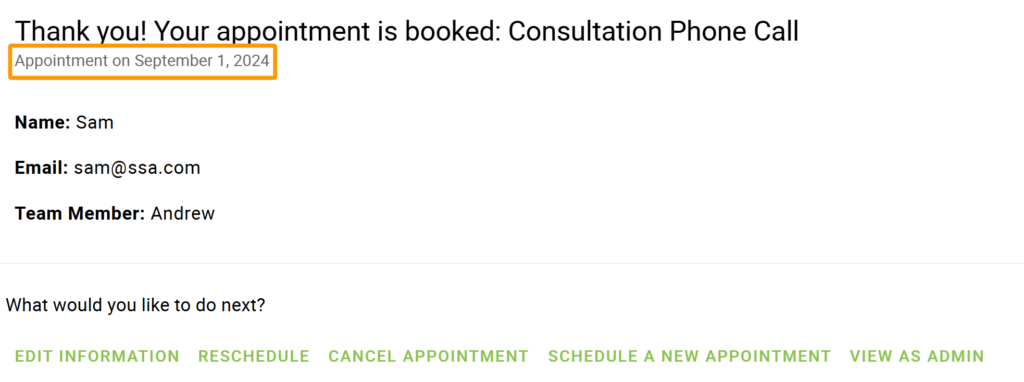Click the bold "Team Member:" label
This screenshot has width=1024, height=382.
click(x=80, y=214)
